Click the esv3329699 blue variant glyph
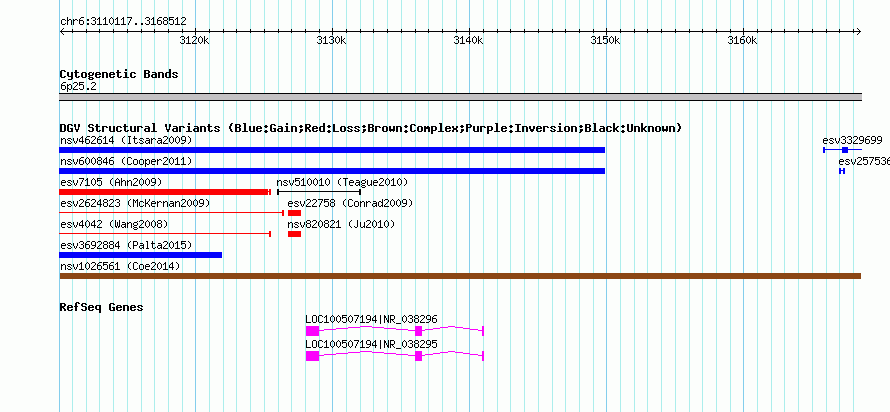The height and width of the screenshot is (412, 890). pos(842,150)
